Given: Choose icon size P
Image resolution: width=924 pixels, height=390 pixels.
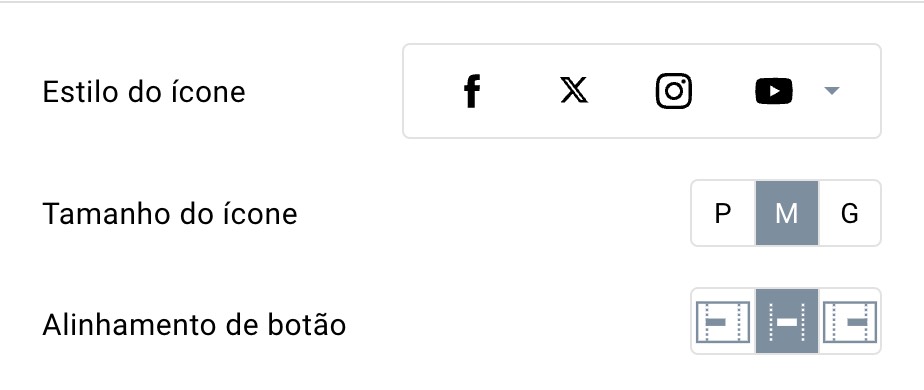Looking at the screenshot, I should coord(723,213).
